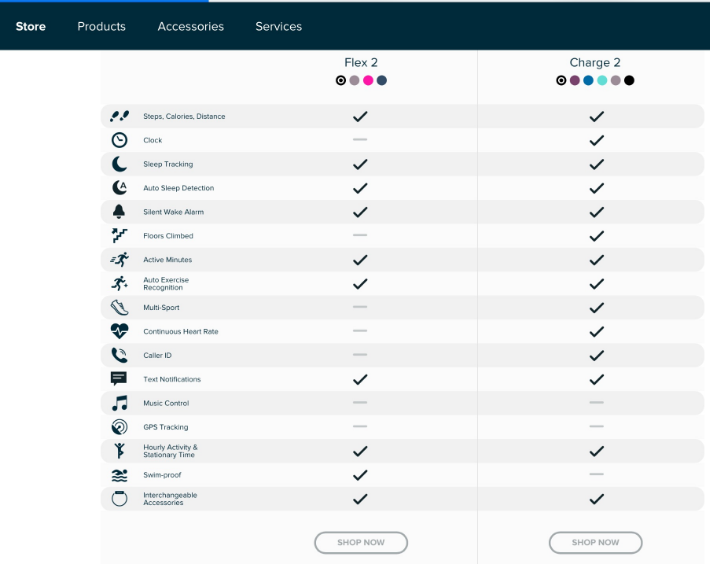Select the lavender Charge 2 color swatch
This screenshot has width=710, height=564.
(615, 81)
